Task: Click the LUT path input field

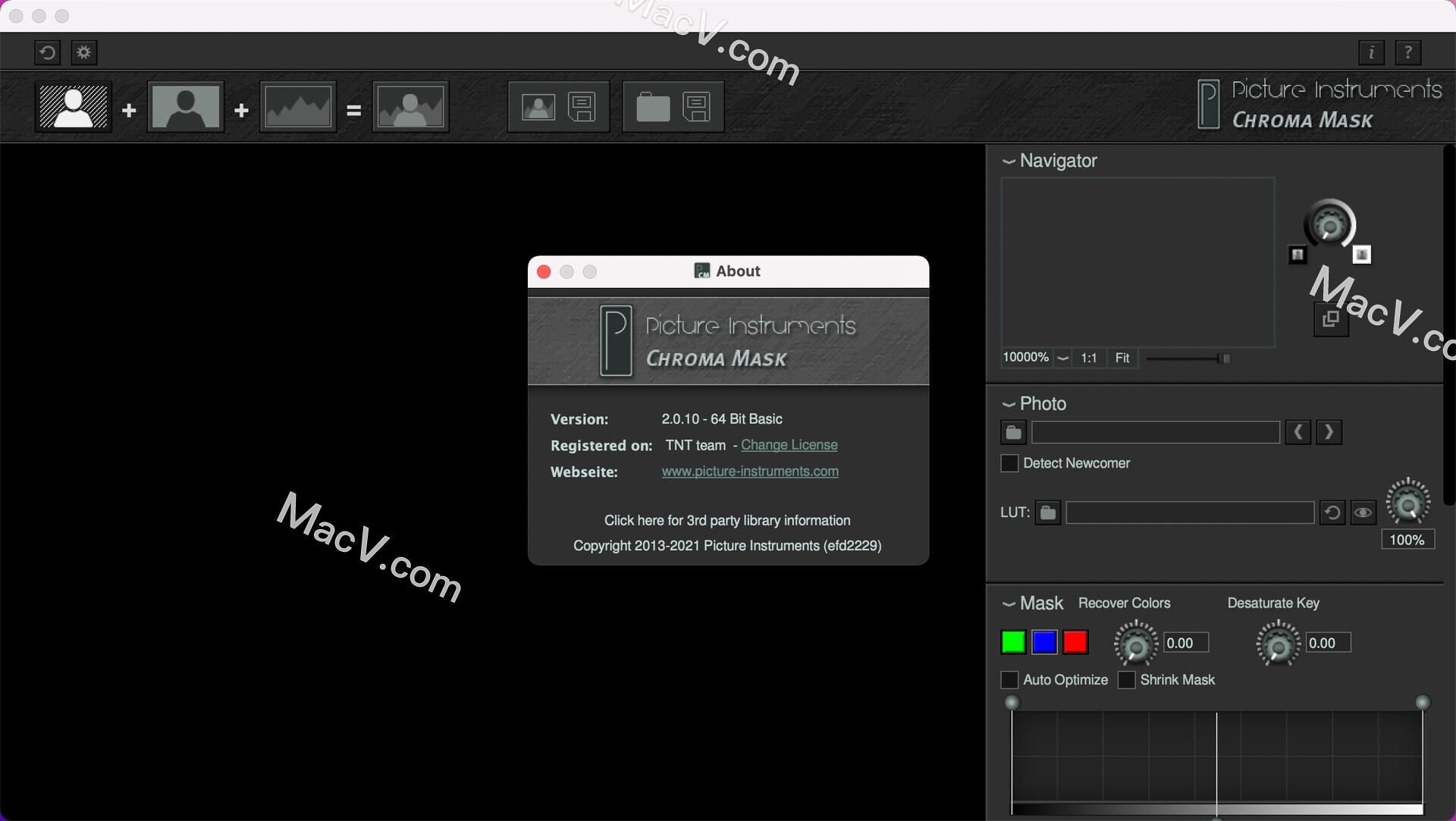Action: click(1190, 512)
